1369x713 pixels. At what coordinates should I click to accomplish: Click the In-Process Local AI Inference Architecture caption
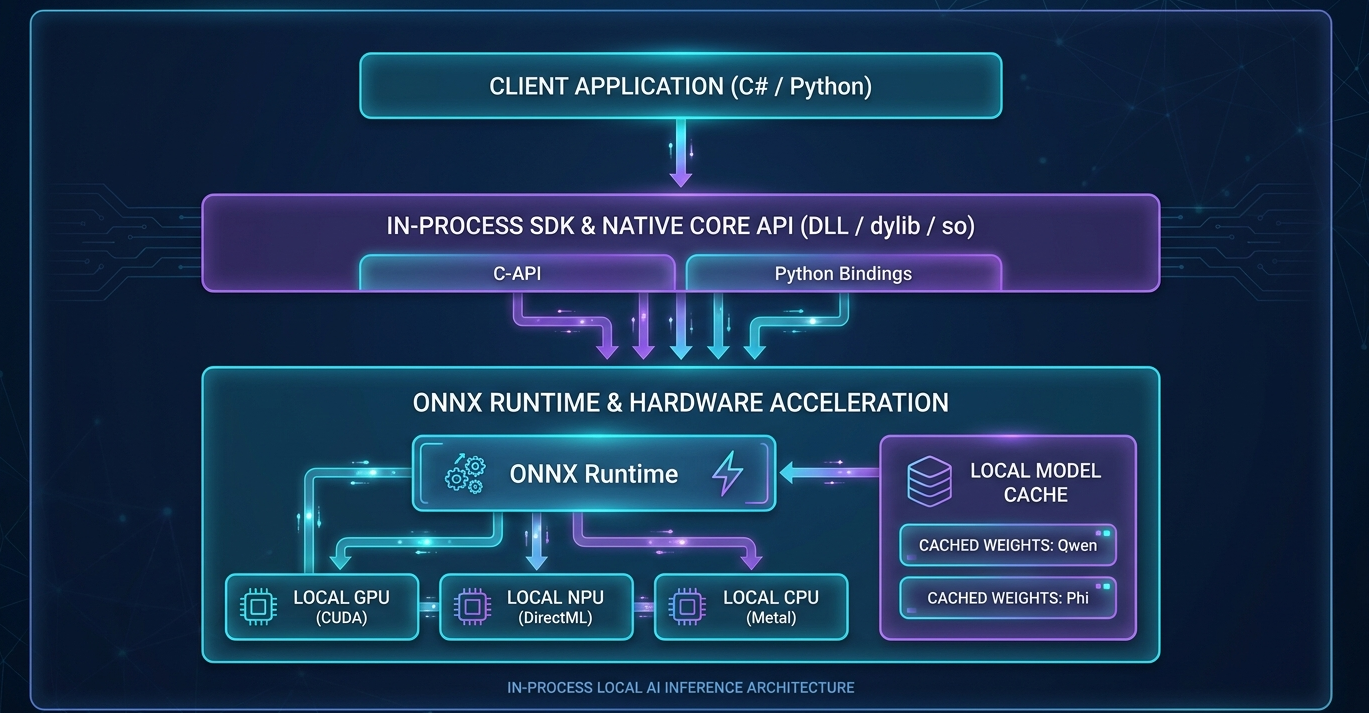click(x=680, y=688)
